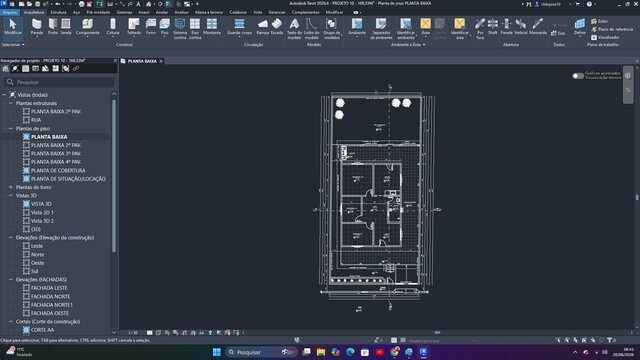Choose the Identificar ambiente tool

click(x=406, y=29)
